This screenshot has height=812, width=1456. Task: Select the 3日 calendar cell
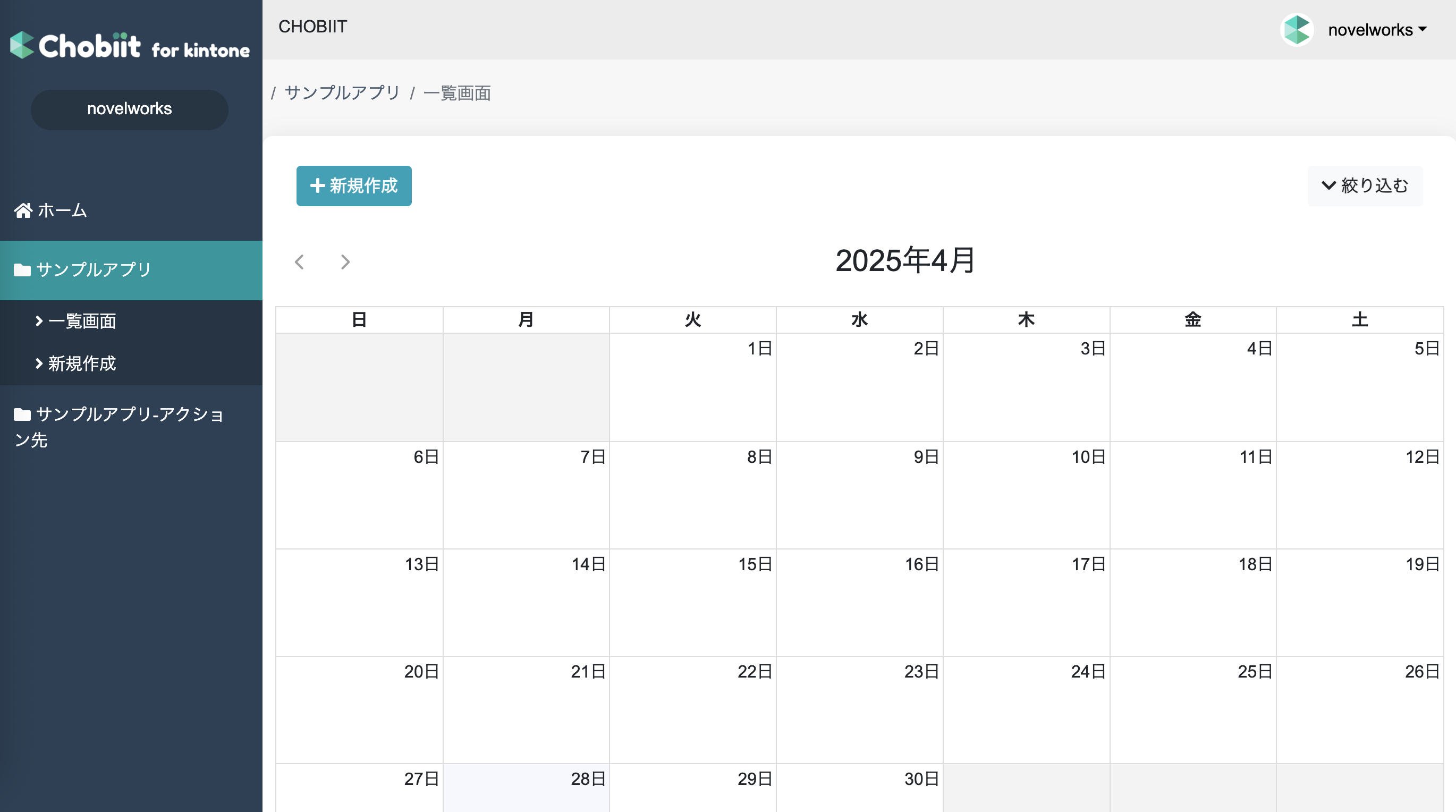pos(1027,387)
